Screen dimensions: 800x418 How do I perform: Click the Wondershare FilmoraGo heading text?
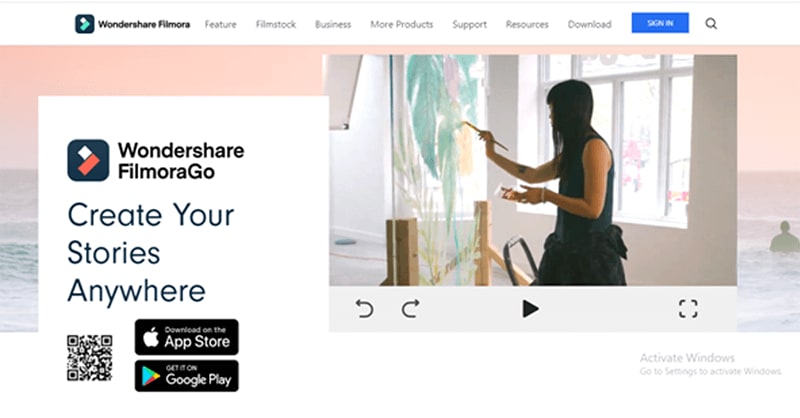(181, 161)
